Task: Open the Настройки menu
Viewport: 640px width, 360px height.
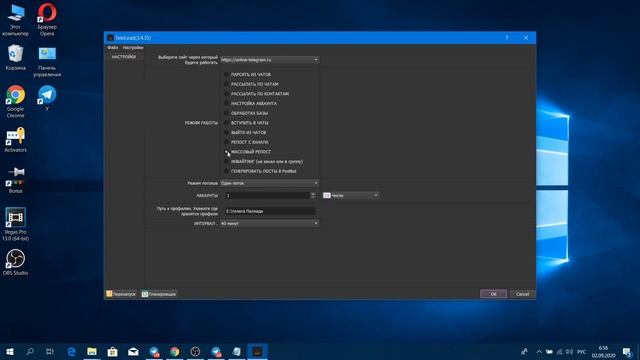Action: pos(133,48)
